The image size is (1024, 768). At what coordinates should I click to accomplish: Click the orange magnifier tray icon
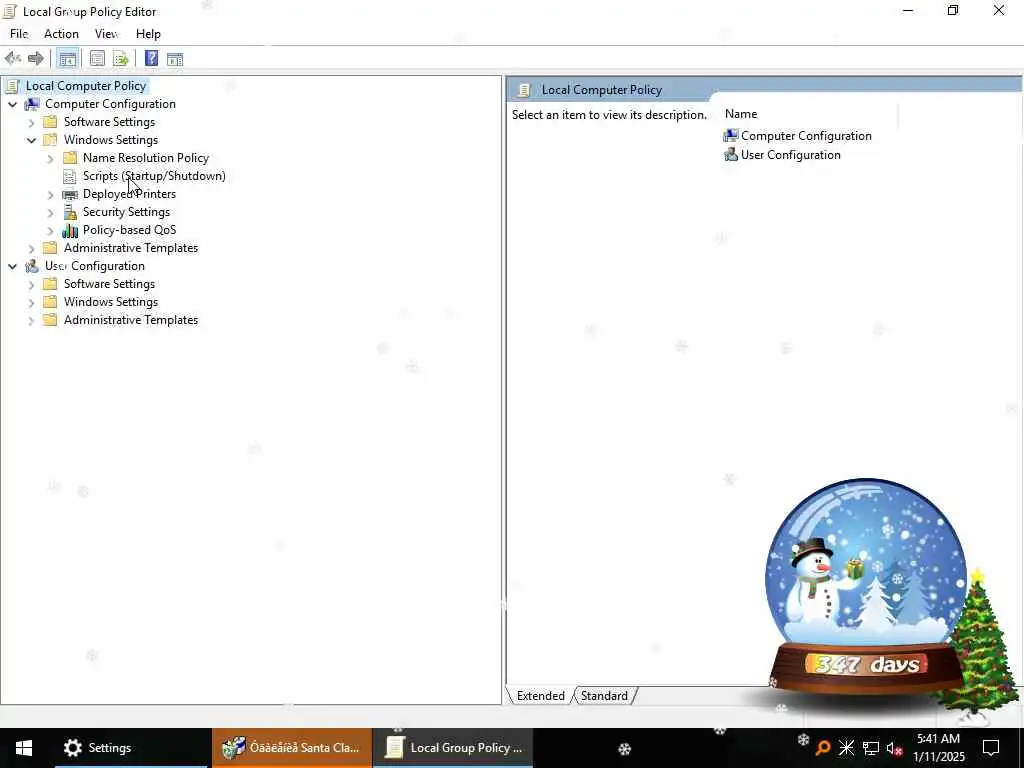[x=823, y=748]
